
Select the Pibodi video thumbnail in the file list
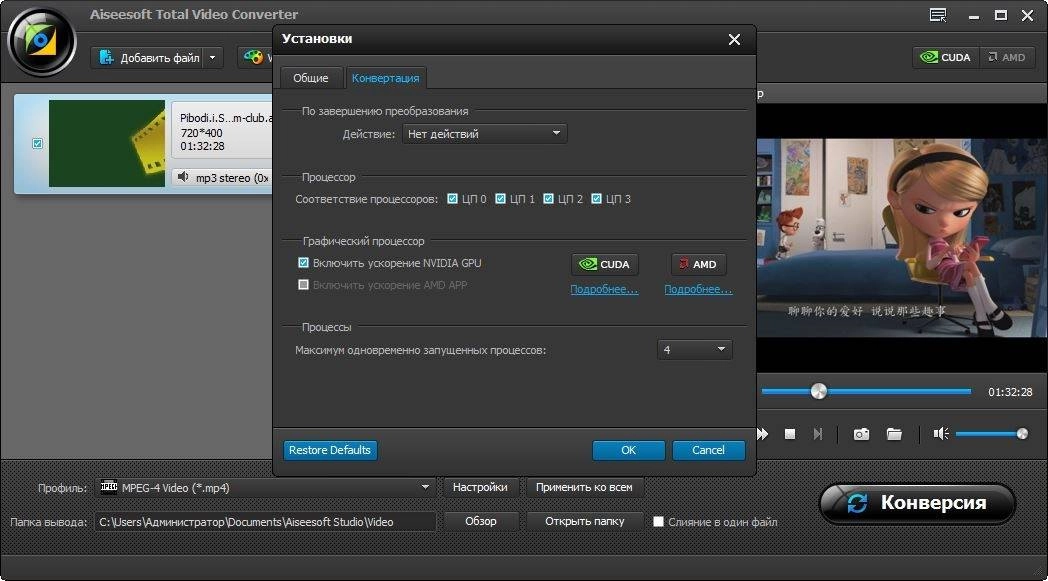pos(107,143)
